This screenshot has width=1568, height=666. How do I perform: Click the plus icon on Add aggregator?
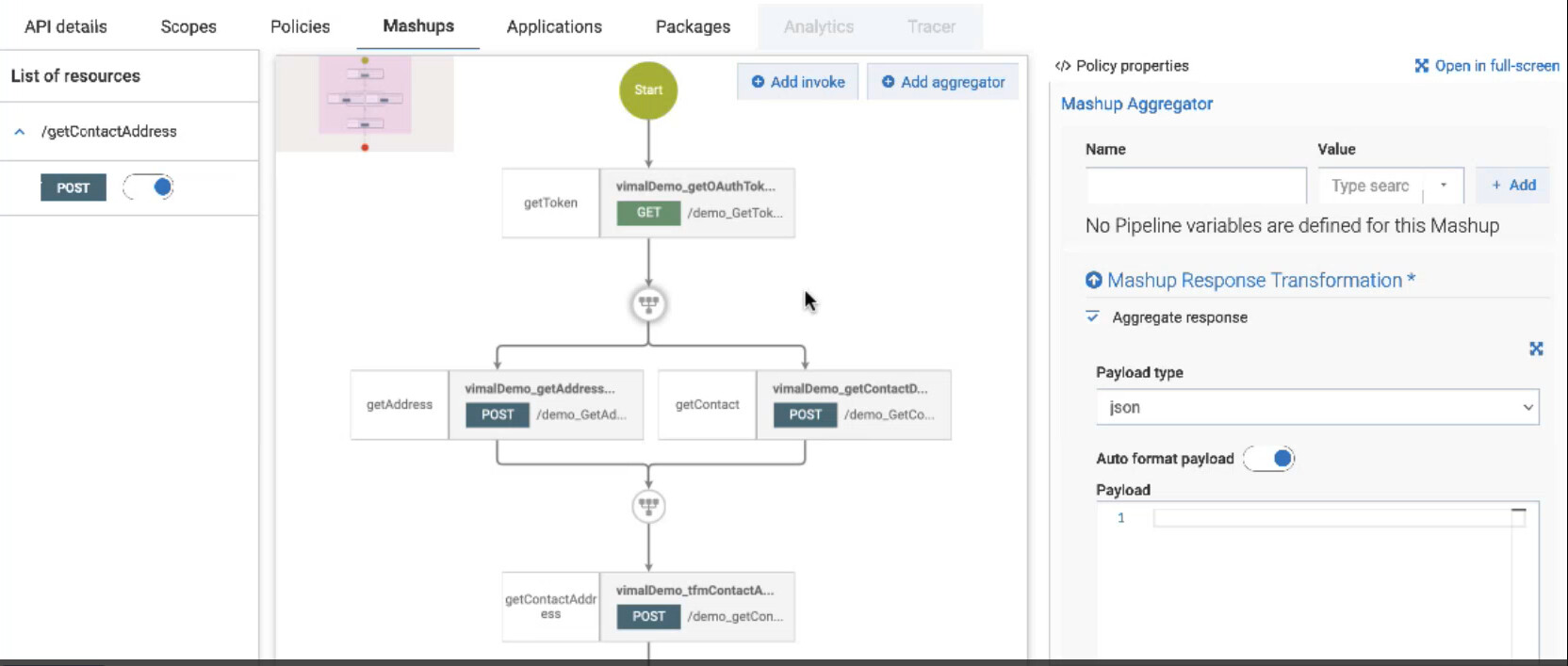pyautogui.click(x=888, y=82)
